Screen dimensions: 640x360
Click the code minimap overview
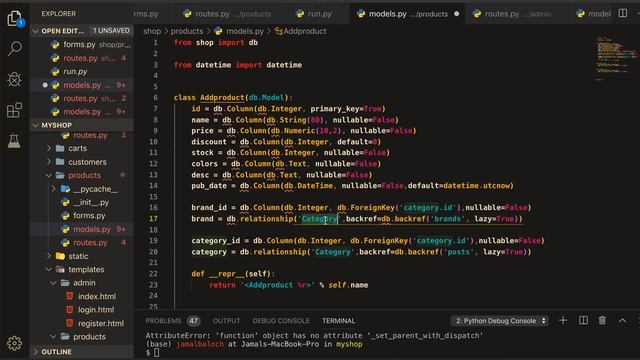(x=615, y=59)
